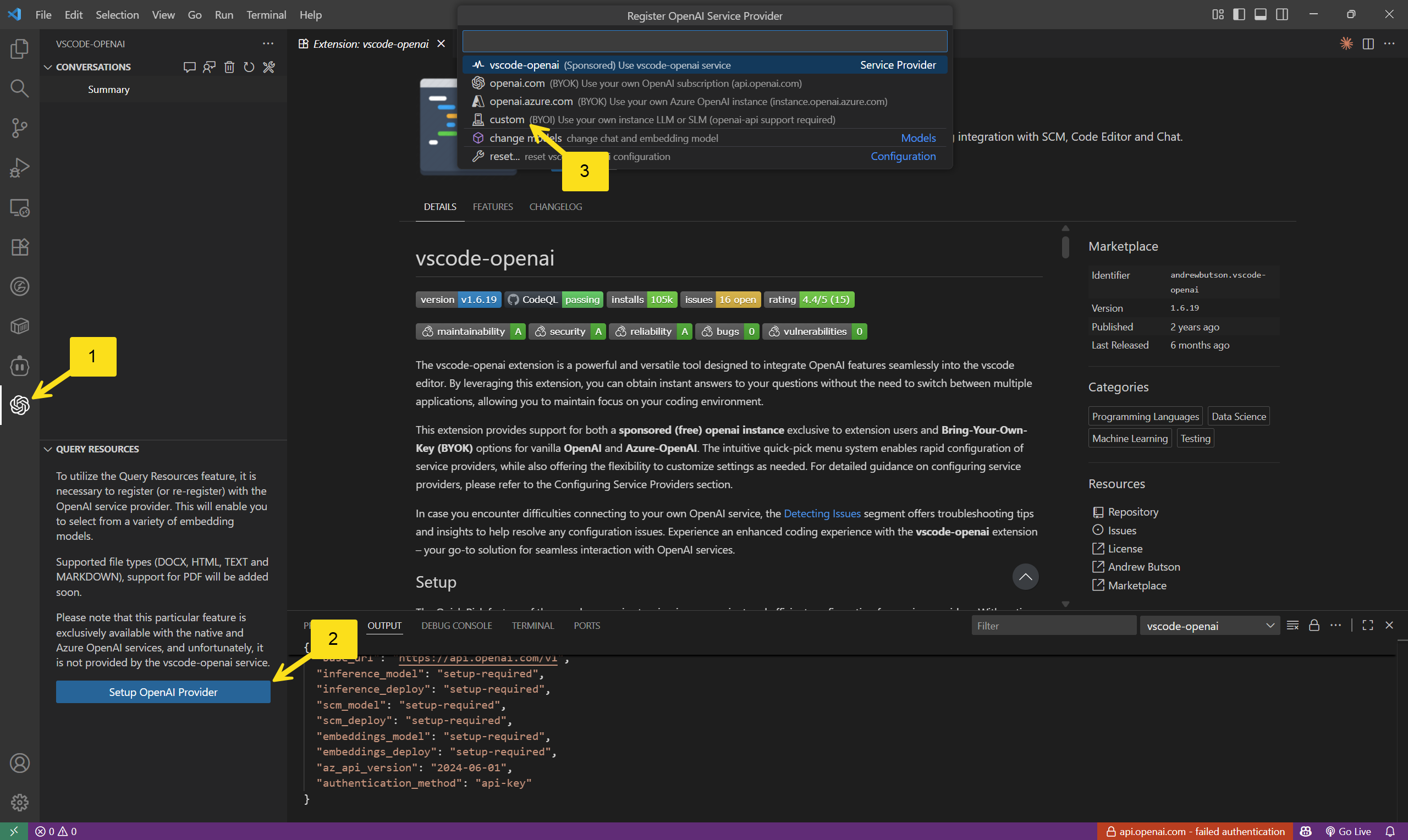Focus the provider quick pick input box
The width and height of the screenshot is (1408, 840).
tap(705, 41)
